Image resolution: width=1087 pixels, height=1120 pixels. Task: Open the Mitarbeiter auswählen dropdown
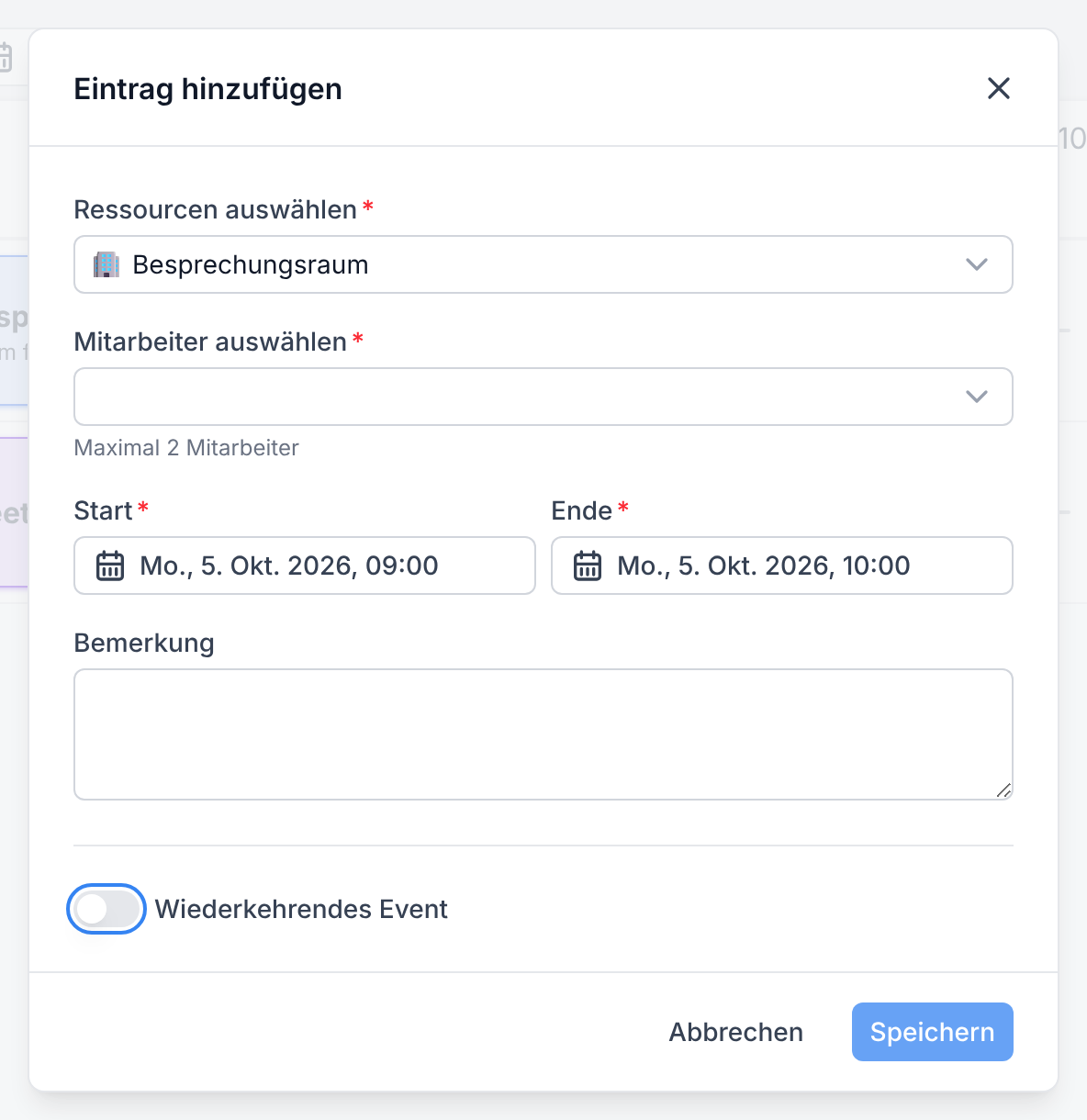pyautogui.click(x=543, y=397)
